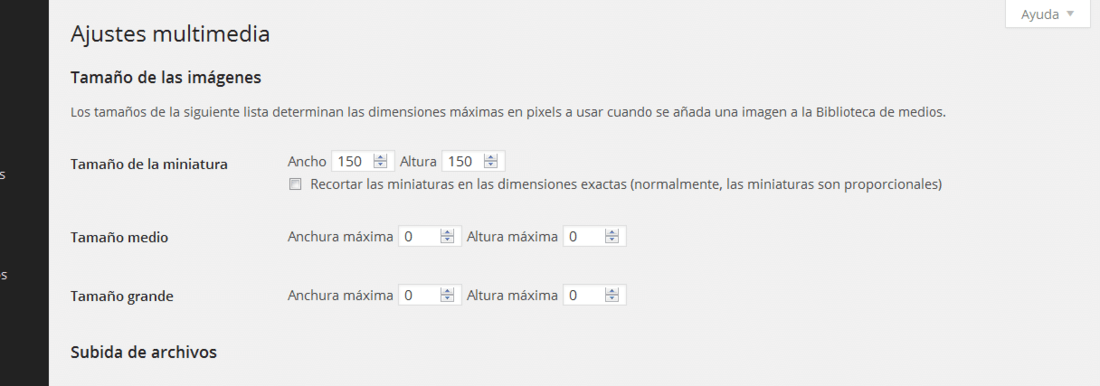Open the Ayuda help dropdown
Viewport: 1100px width, 386px height.
pos(1047,14)
